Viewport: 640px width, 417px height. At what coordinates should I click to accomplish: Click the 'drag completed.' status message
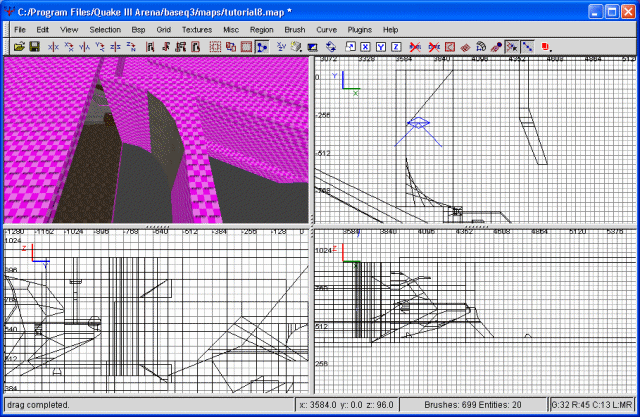click(38, 405)
